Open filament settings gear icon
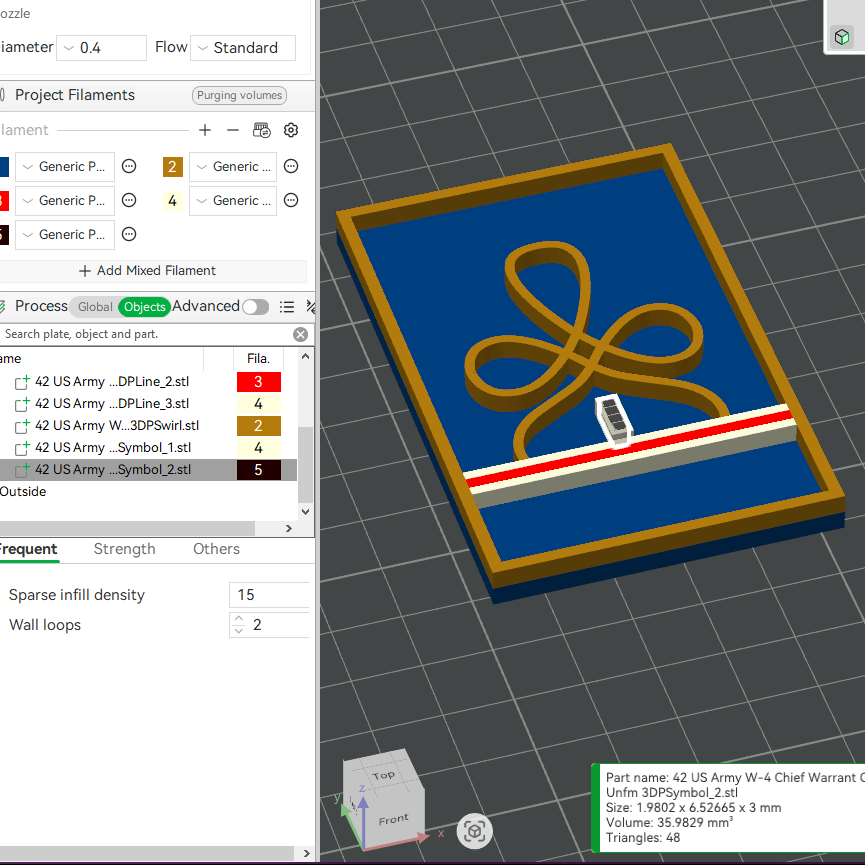Image resolution: width=865 pixels, height=865 pixels. coord(291,130)
